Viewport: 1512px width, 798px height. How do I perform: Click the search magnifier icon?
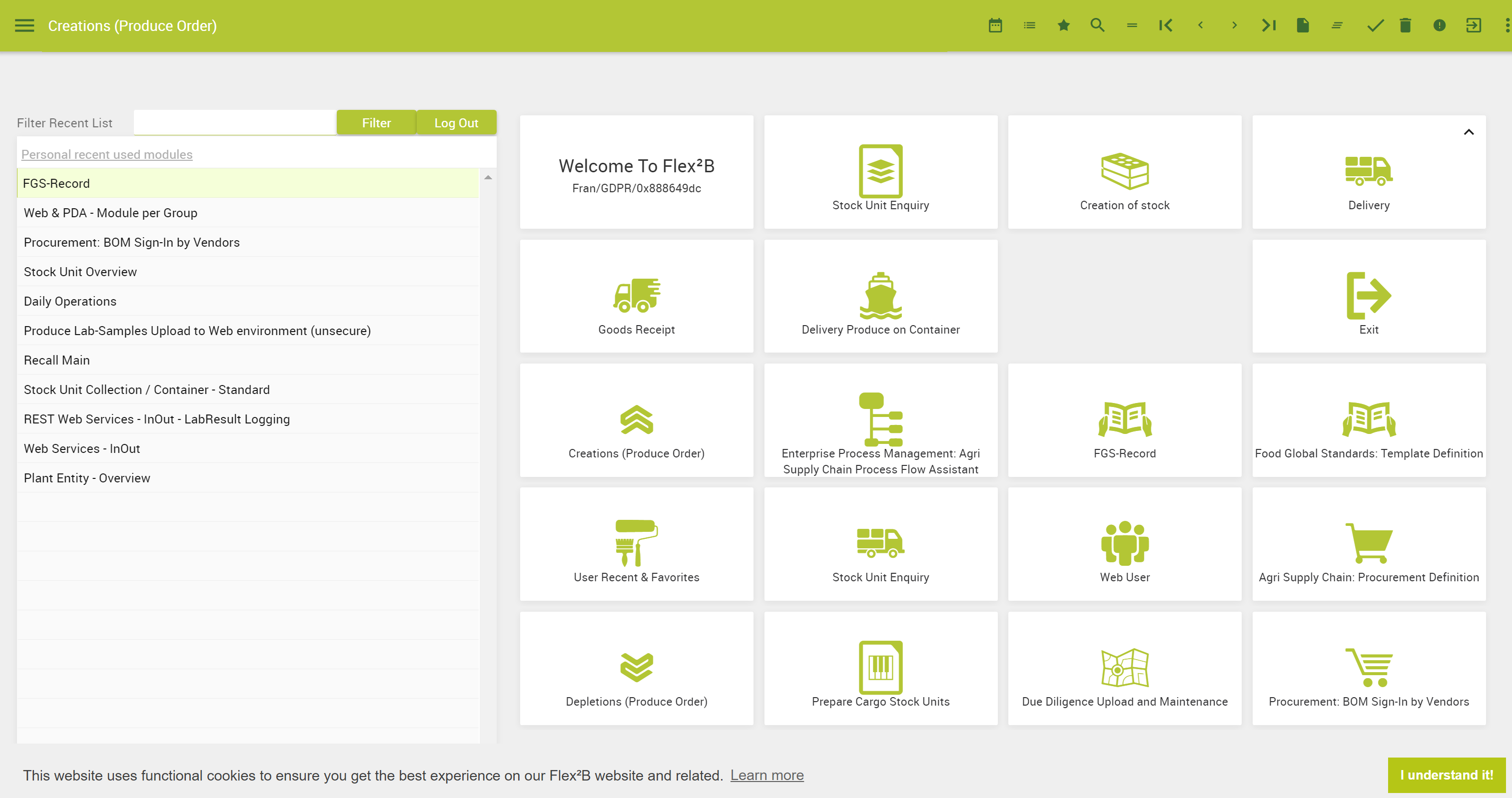point(1098,26)
